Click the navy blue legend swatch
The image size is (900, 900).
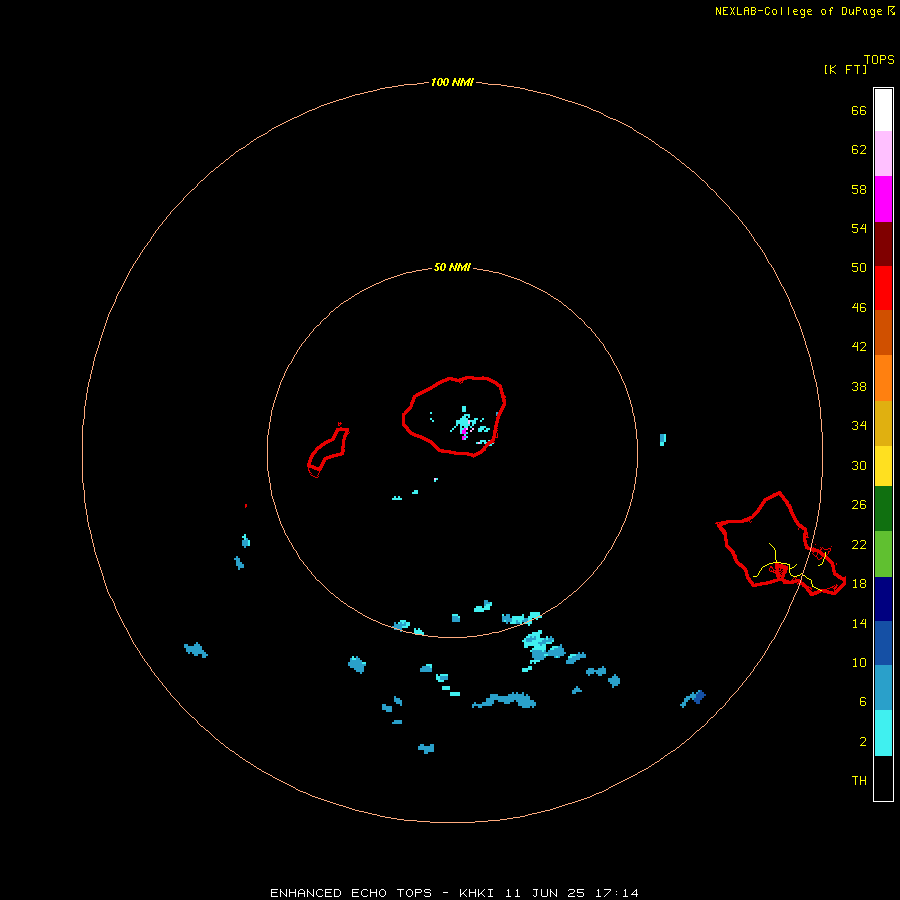[883, 599]
